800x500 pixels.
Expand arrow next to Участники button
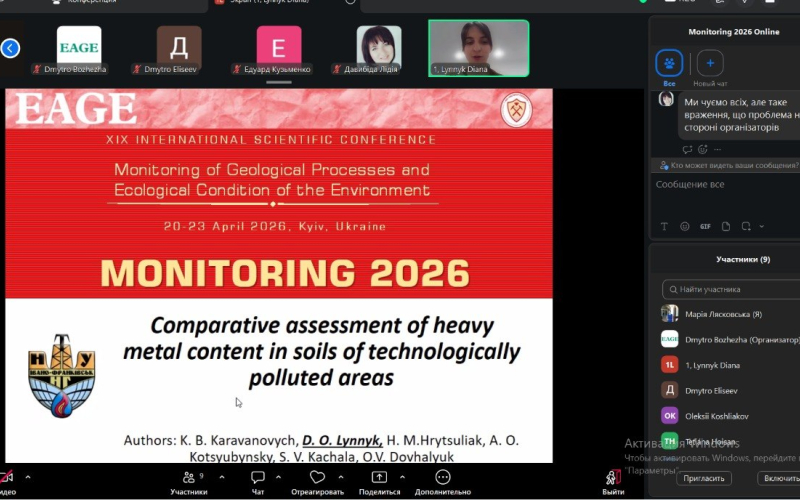222,478
